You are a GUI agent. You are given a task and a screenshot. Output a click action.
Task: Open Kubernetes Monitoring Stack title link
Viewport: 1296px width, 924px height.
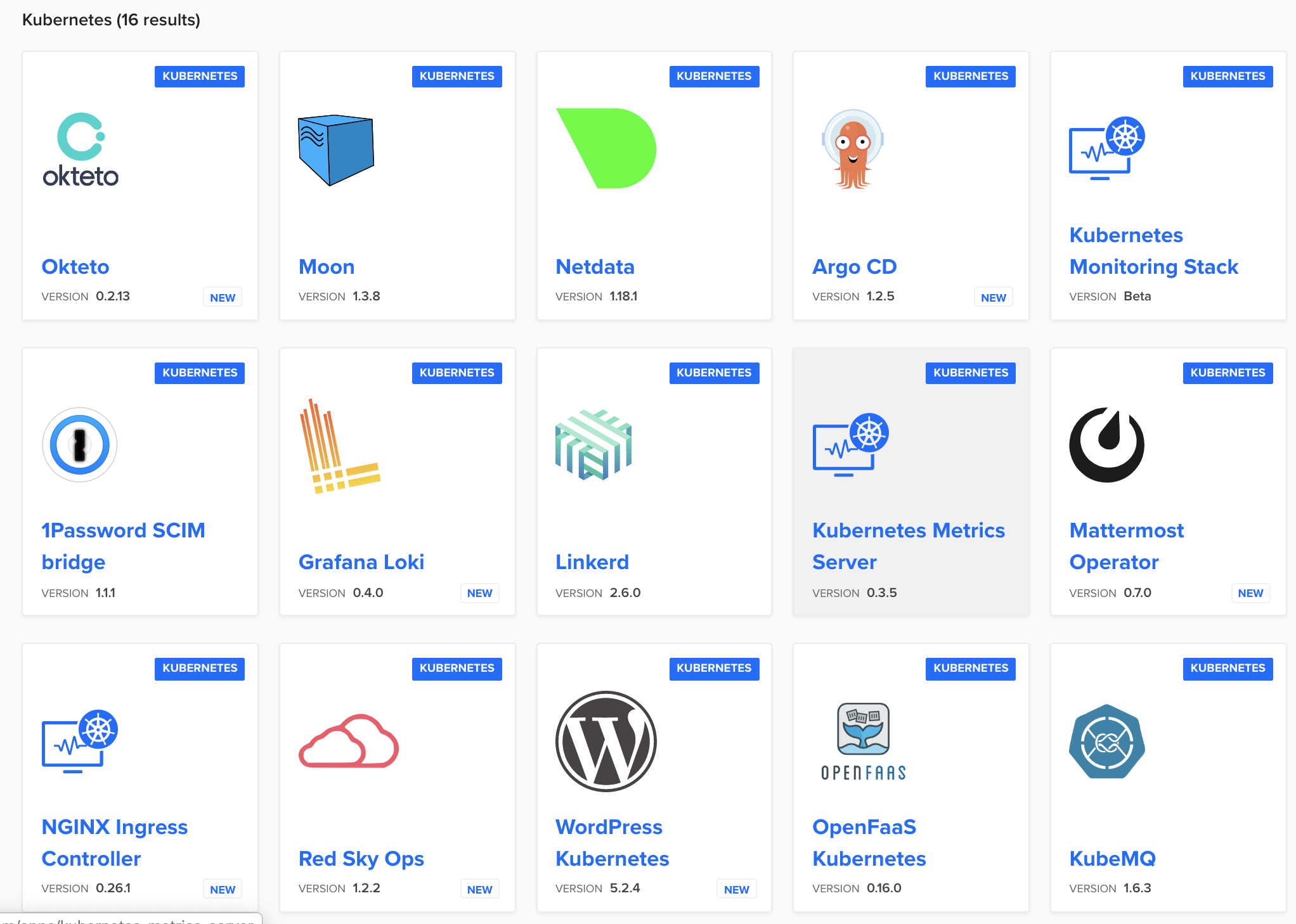coord(1154,251)
